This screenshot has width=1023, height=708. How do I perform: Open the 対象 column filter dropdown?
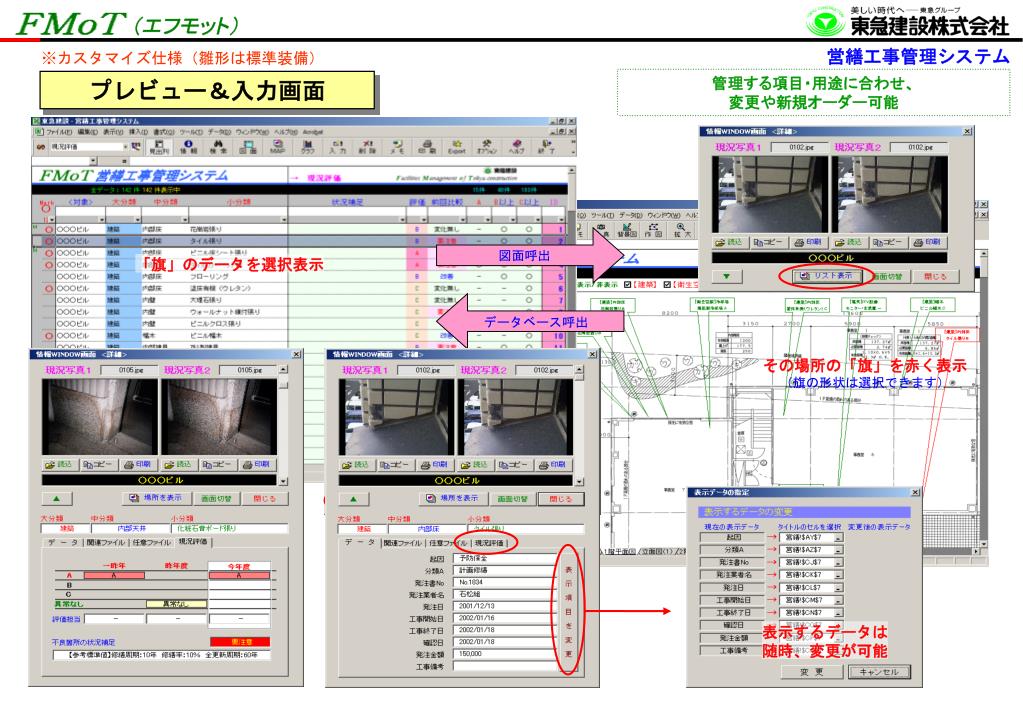coord(101,219)
